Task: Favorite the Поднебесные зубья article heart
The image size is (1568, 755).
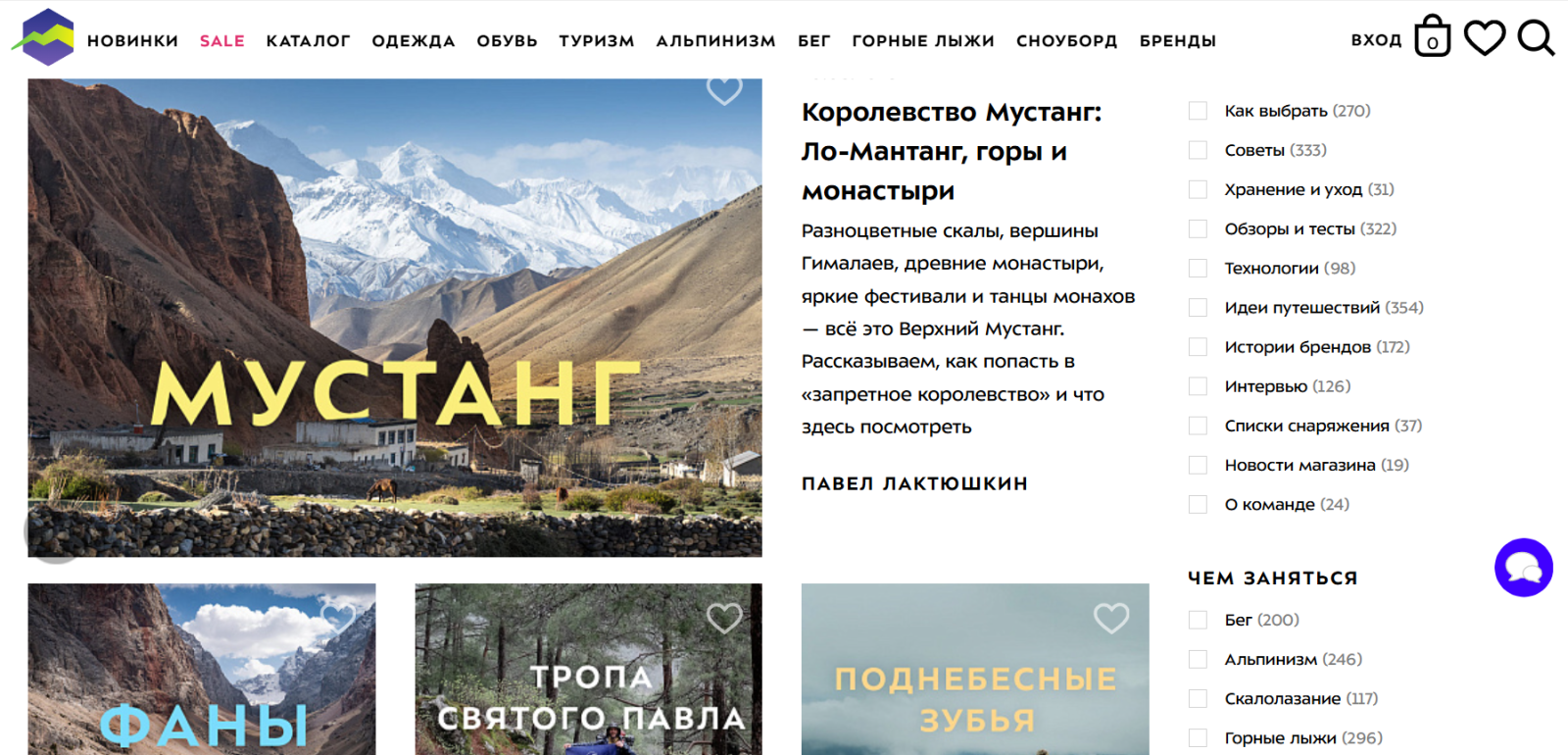Action: click(1111, 618)
